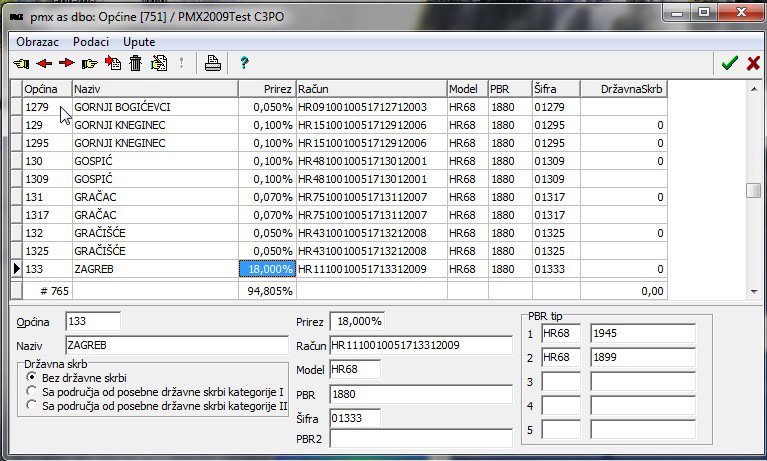Click the Račun field in the form
The height and width of the screenshot is (461, 767).
(x=421, y=345)
